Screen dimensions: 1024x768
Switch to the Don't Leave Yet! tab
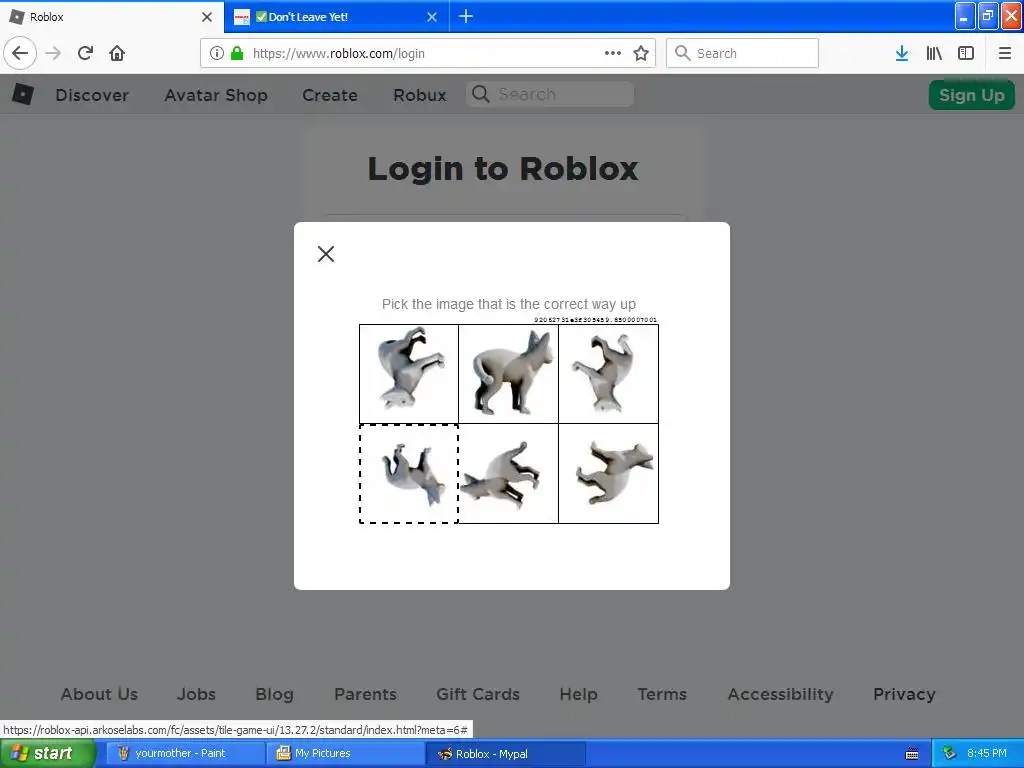[336, 17]
